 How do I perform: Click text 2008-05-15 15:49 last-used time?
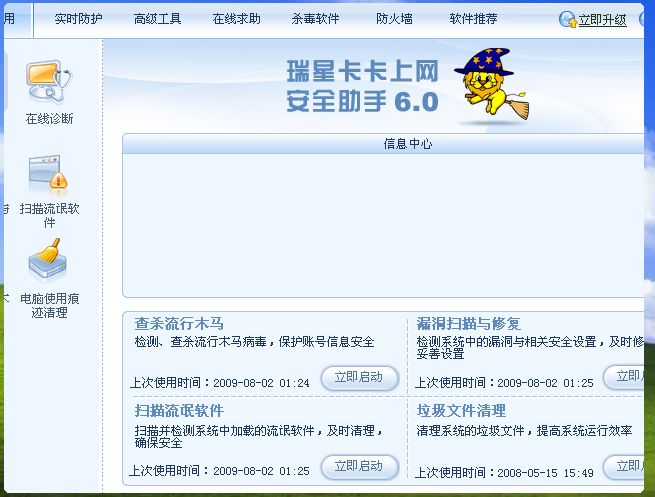pyautogui.click(x=545, y=473)
